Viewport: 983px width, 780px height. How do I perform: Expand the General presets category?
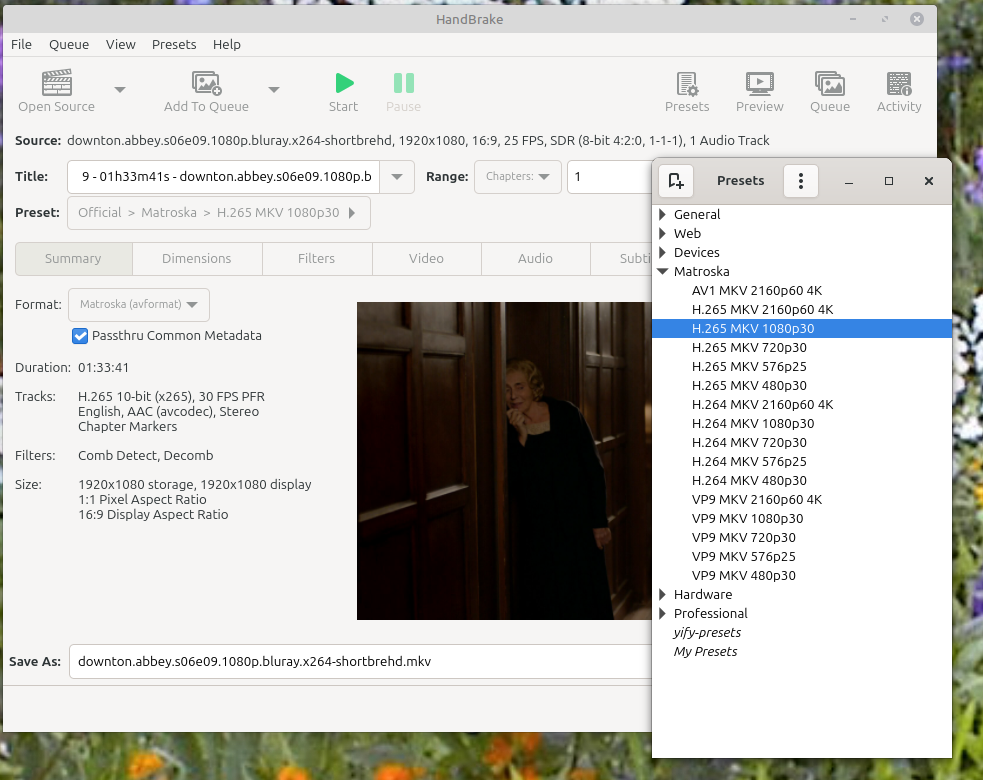[662, 215]
